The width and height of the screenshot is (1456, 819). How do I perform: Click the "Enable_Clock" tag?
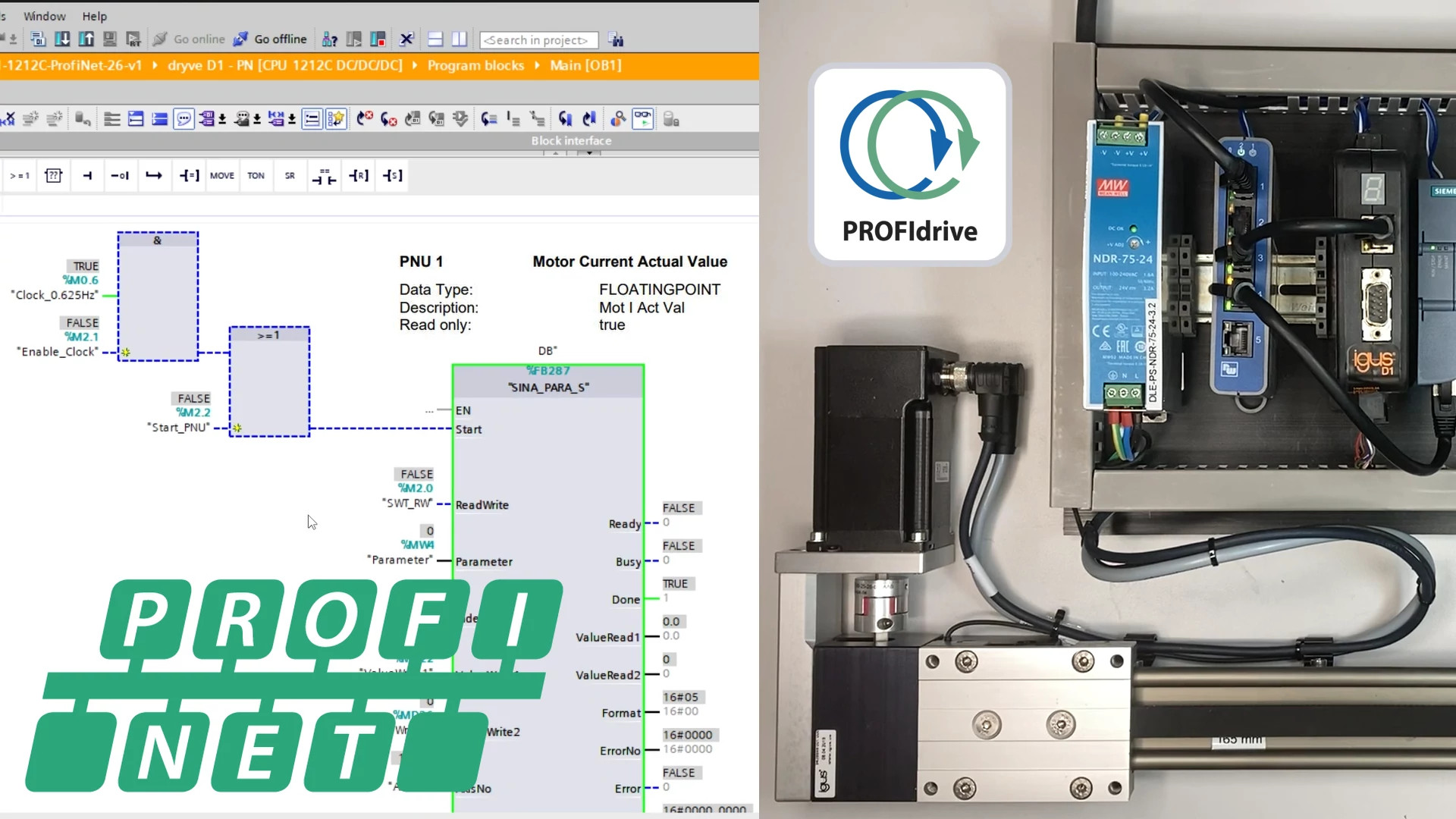(x=58, y=352)
